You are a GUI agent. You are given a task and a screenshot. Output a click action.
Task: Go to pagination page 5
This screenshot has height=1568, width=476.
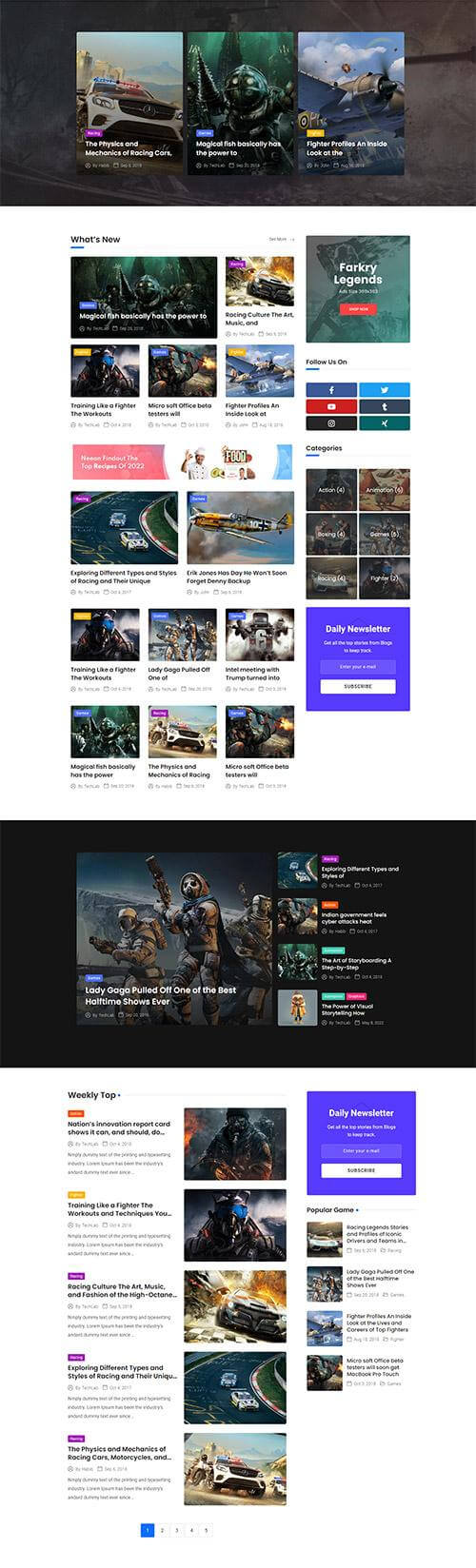pyautogui.click(x=206, y=1530)
